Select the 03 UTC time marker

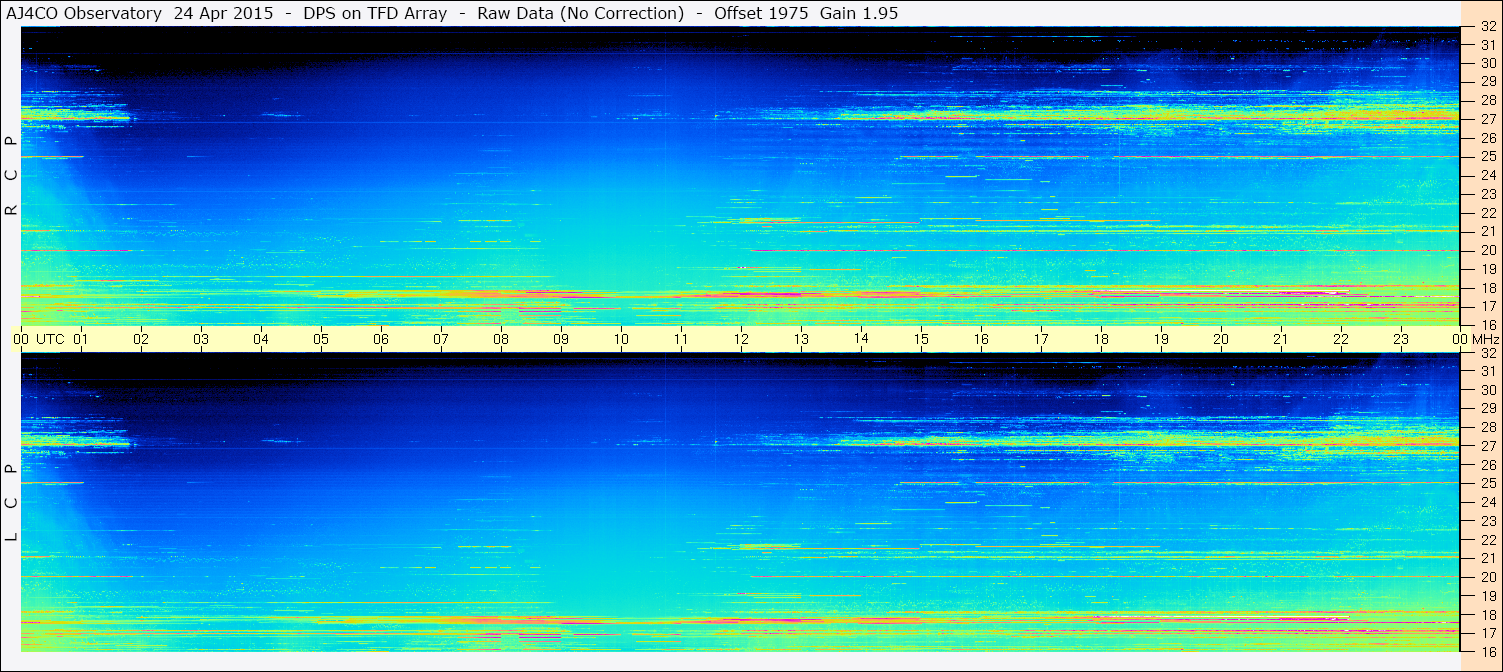(201, 339)
